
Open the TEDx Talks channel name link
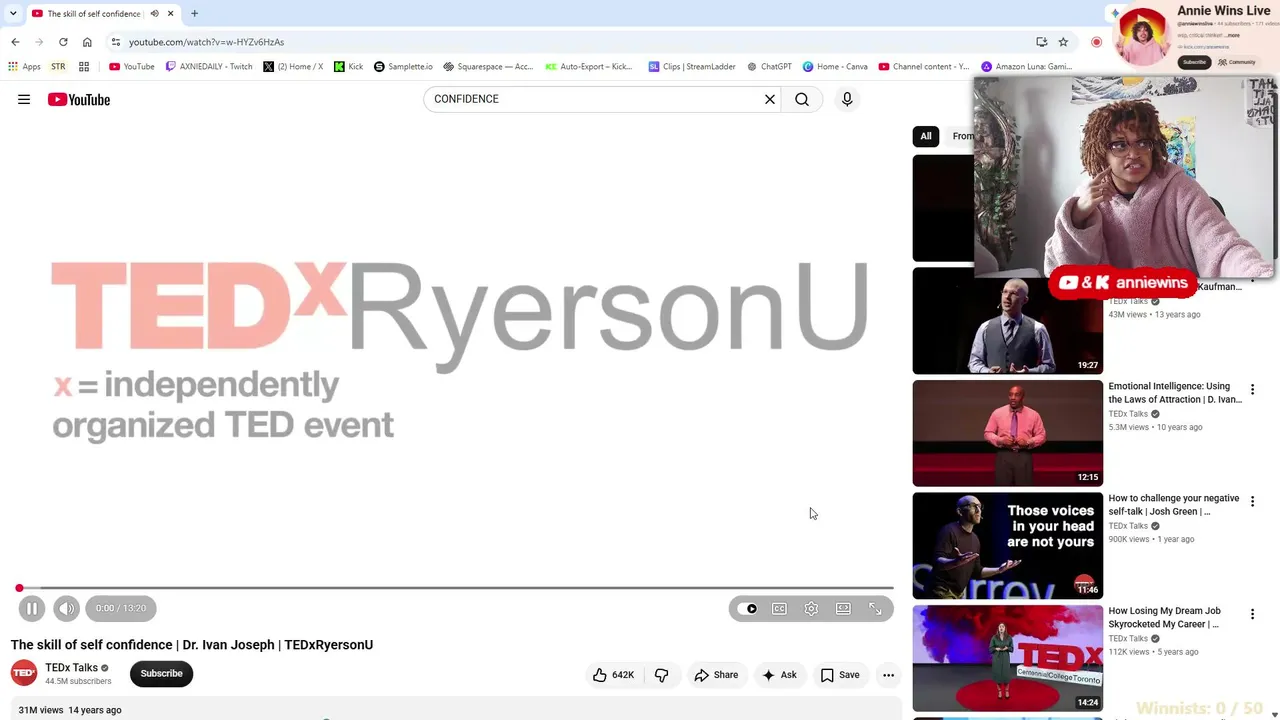tap(71, 667)
